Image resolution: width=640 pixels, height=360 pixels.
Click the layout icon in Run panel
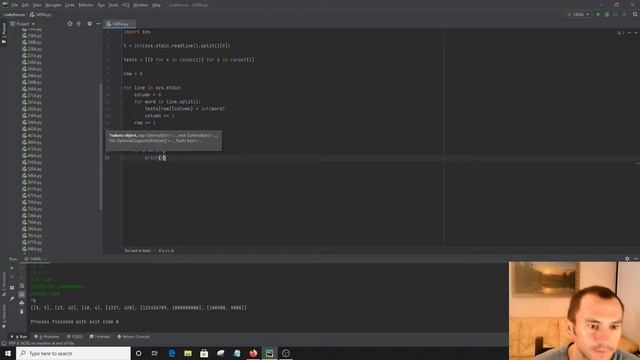(x=12, y=287)
